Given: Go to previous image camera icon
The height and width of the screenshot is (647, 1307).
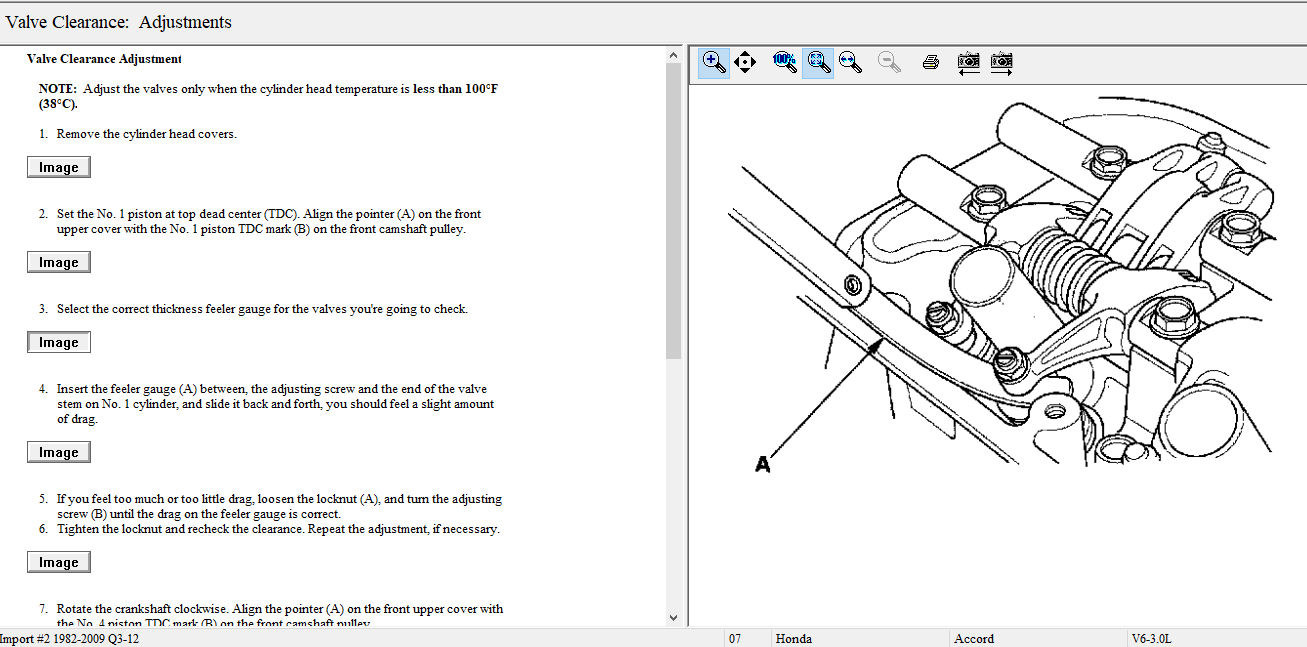Looking at the screenshot, I should tap(968, 62).
